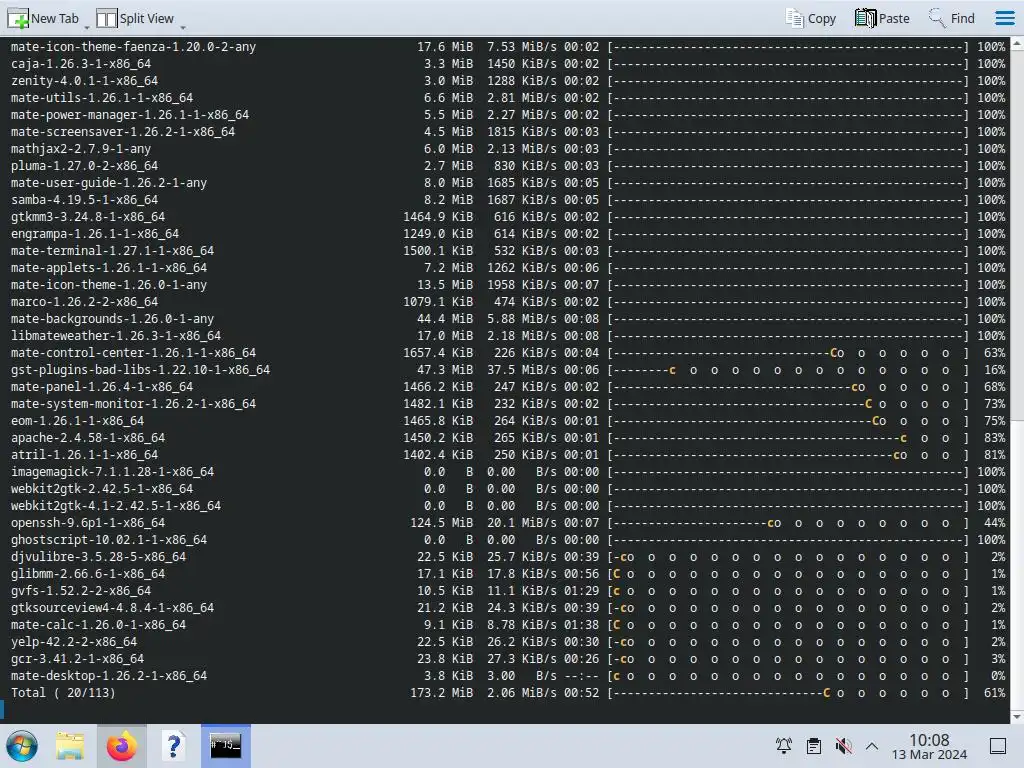Click caja-1.26.3-1-x86_64 package line
The image size is (1024, 768).
[81, 64]
